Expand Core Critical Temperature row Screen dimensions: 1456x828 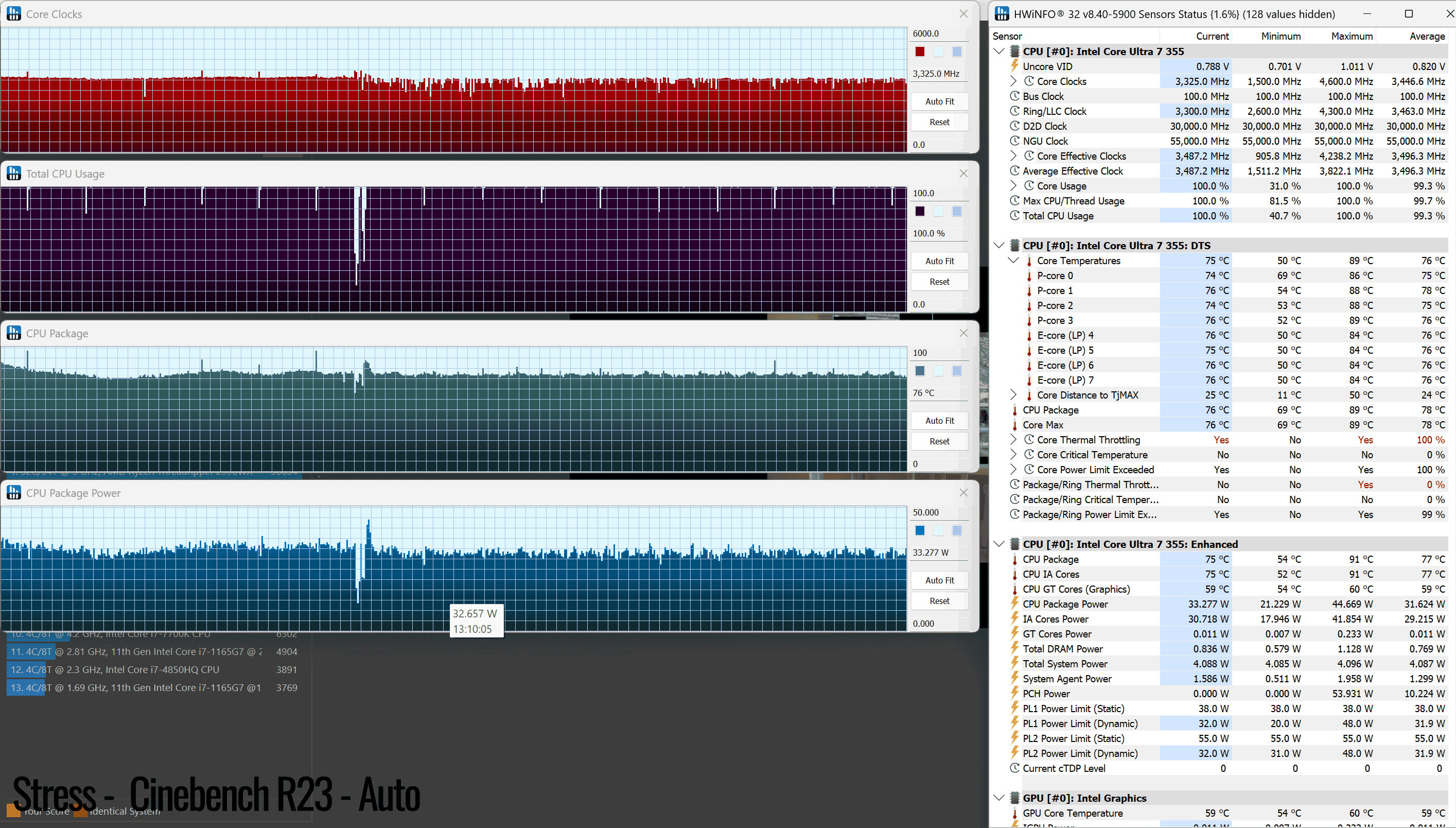1013,454
